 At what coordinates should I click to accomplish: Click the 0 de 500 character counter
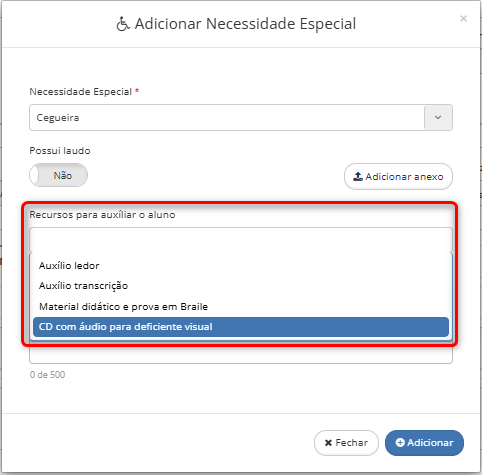[x=47, y=375]
